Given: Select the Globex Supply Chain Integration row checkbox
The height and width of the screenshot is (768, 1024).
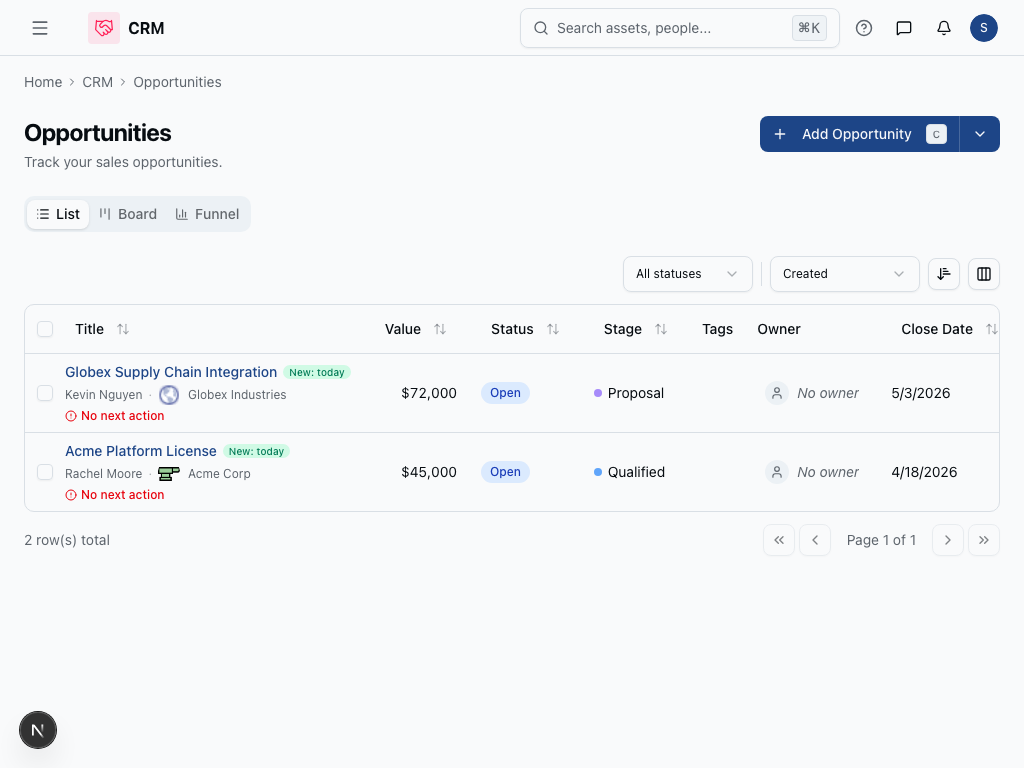Looking at the screenshot, I should [x=45, y=393].
